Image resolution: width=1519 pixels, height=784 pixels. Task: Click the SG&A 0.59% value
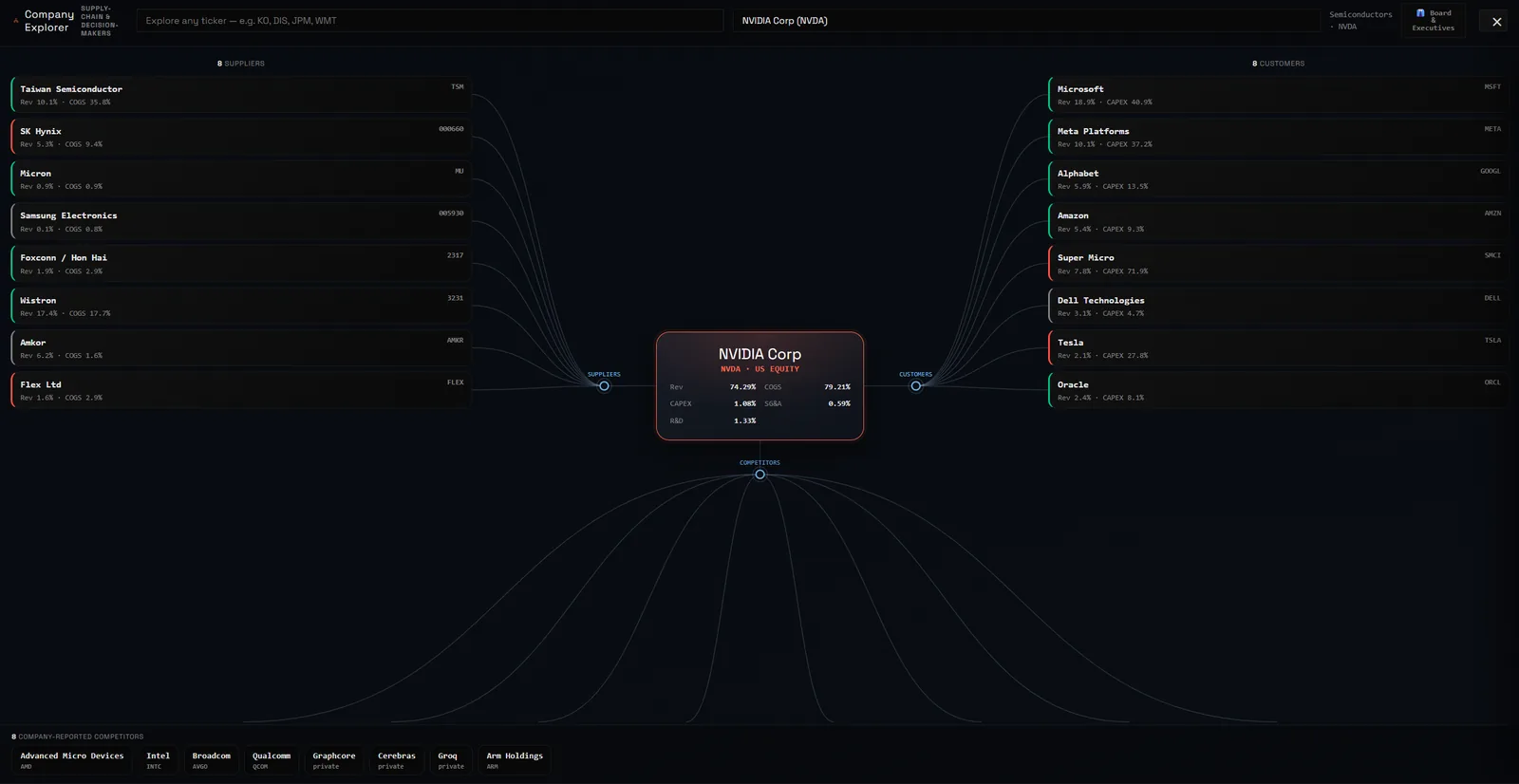point(839,403)
